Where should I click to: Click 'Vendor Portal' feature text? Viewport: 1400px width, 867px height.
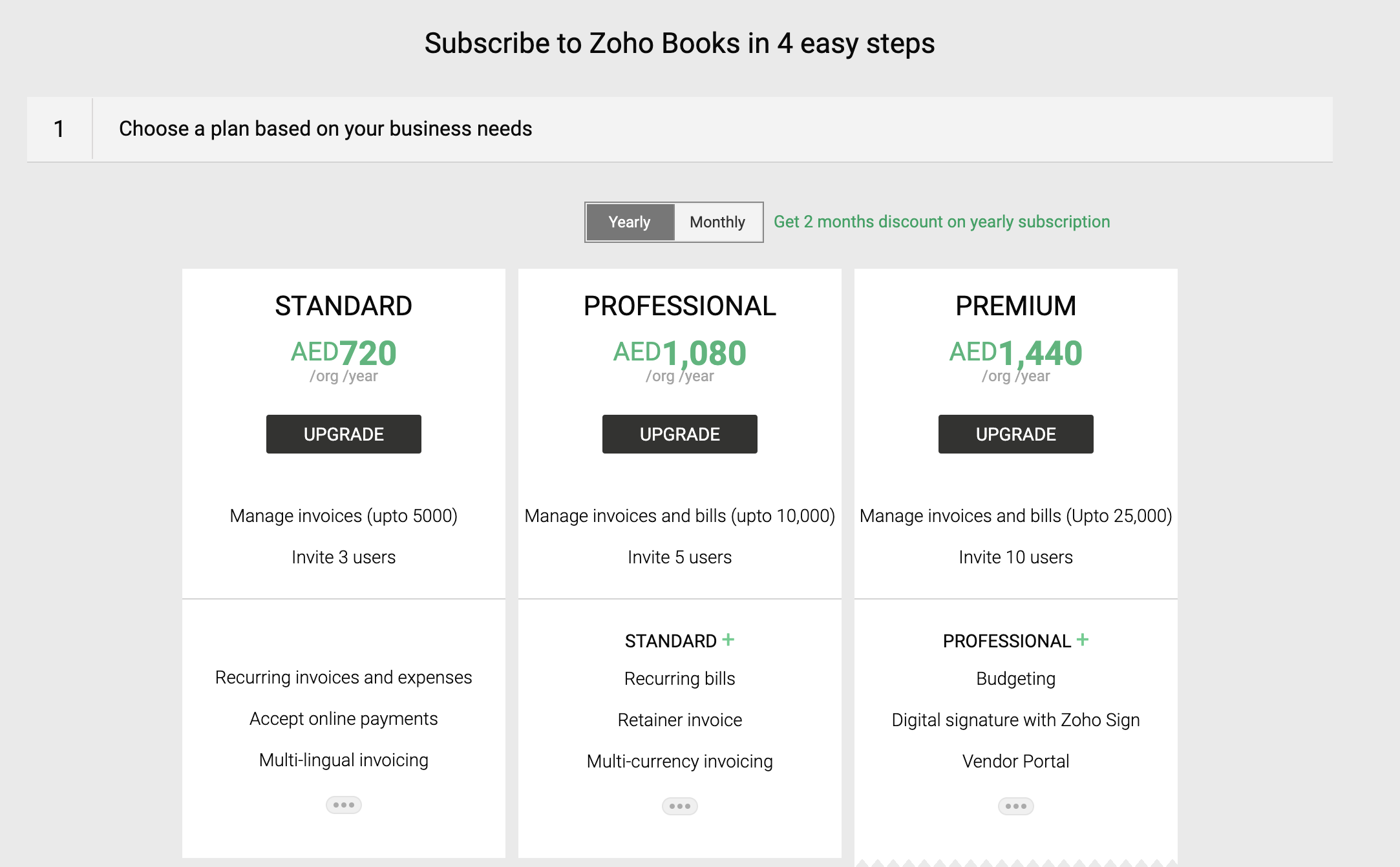(1015, 761)
